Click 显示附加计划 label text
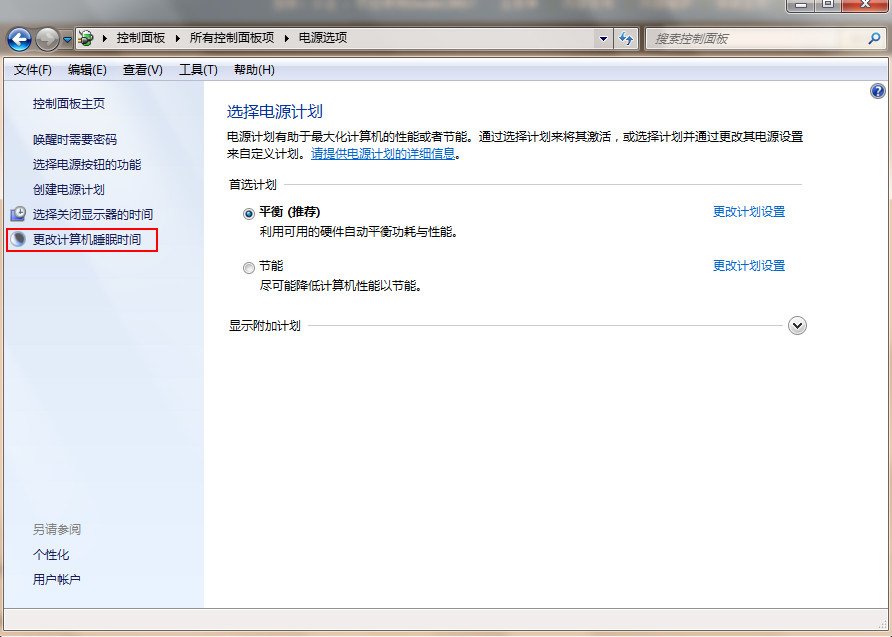 tap(265, 326)
